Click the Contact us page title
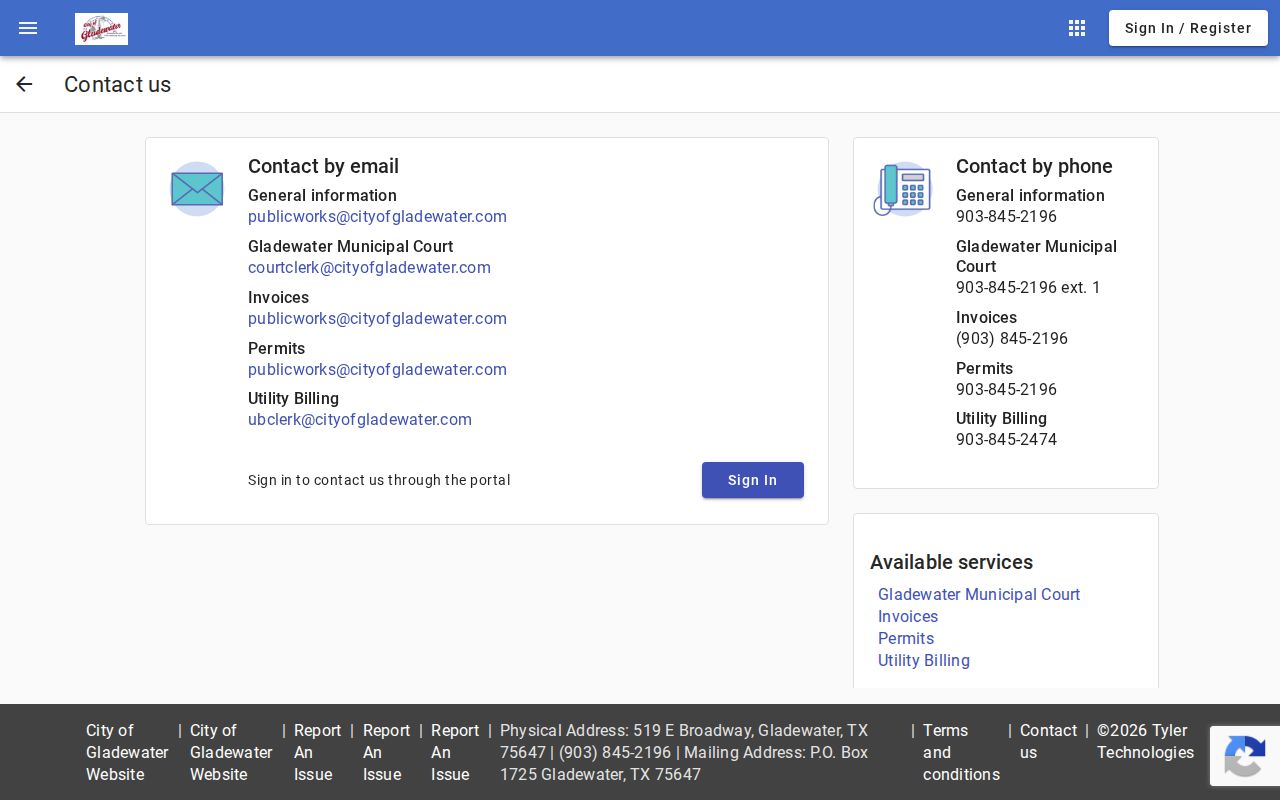 117,84
